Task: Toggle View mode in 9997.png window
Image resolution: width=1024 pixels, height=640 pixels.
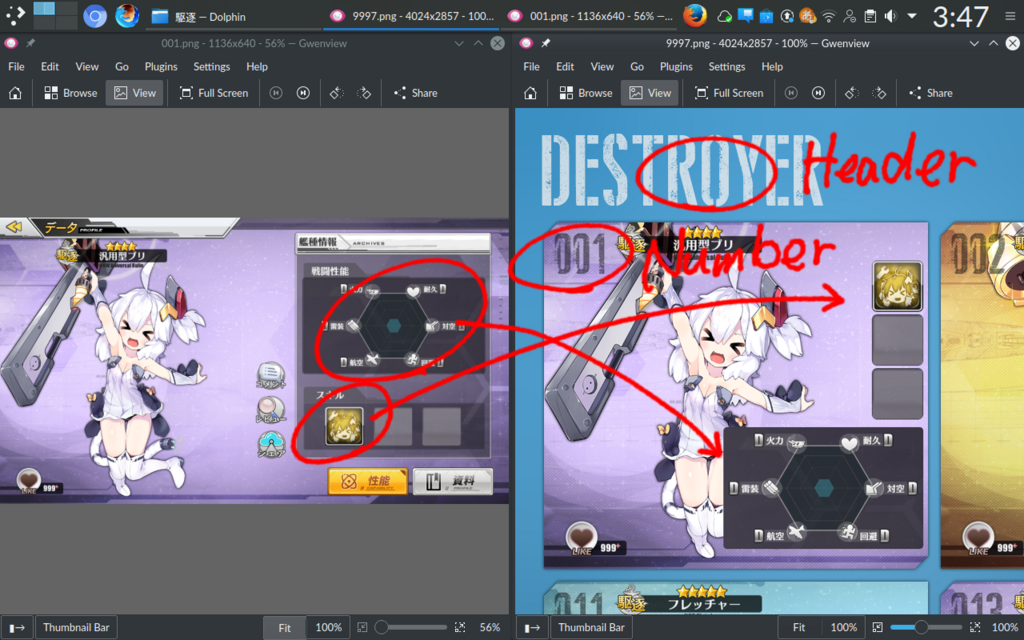Action: pos(650,93)
